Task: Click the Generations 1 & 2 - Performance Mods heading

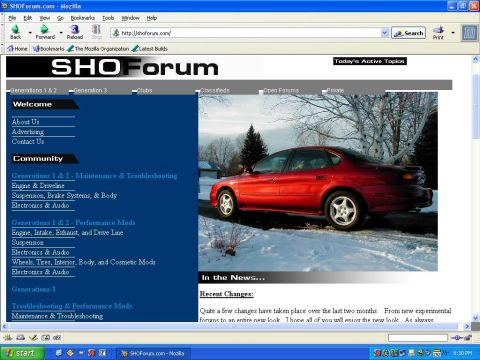Action: click(73, 223)
